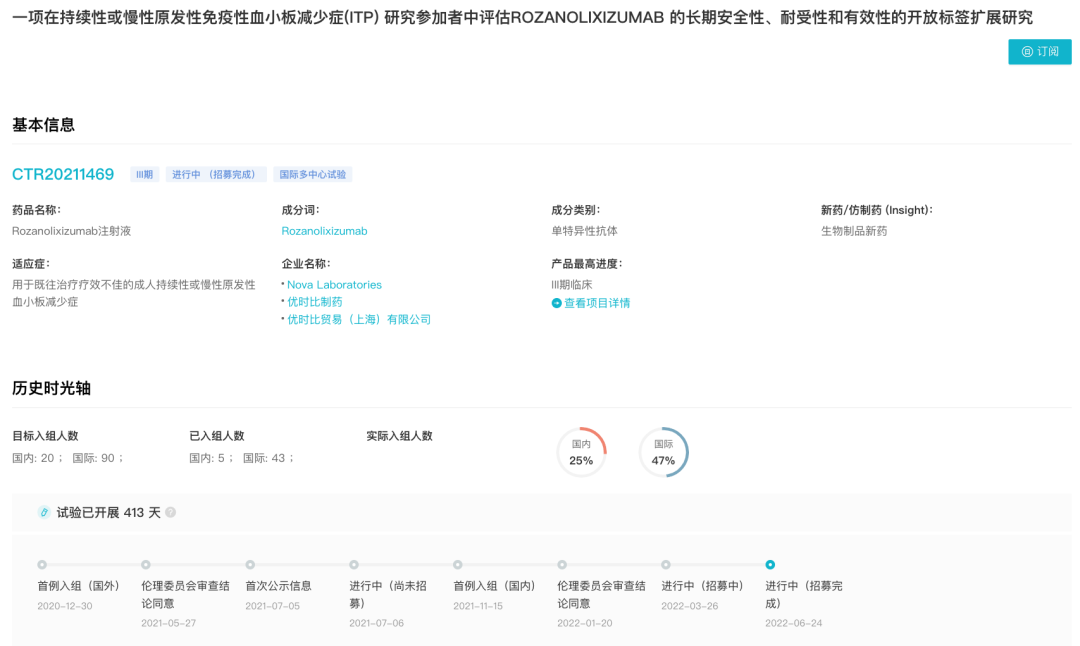Select the 2022-01-20 伦理委员会审查结论同意 marker
The height and width of the screenshot is (646, 1080).
[562, 565]
